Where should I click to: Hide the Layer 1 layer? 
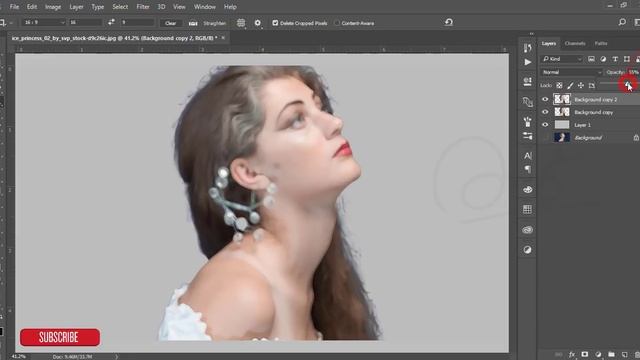(545, 124)
